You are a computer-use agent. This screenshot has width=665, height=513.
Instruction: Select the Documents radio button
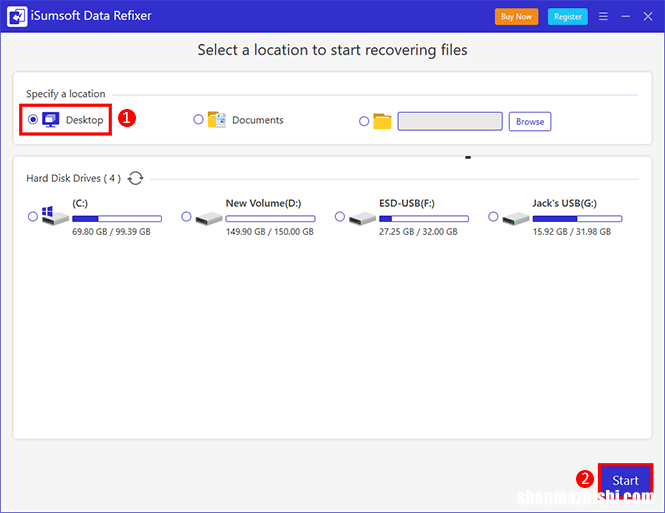[198, 120]
